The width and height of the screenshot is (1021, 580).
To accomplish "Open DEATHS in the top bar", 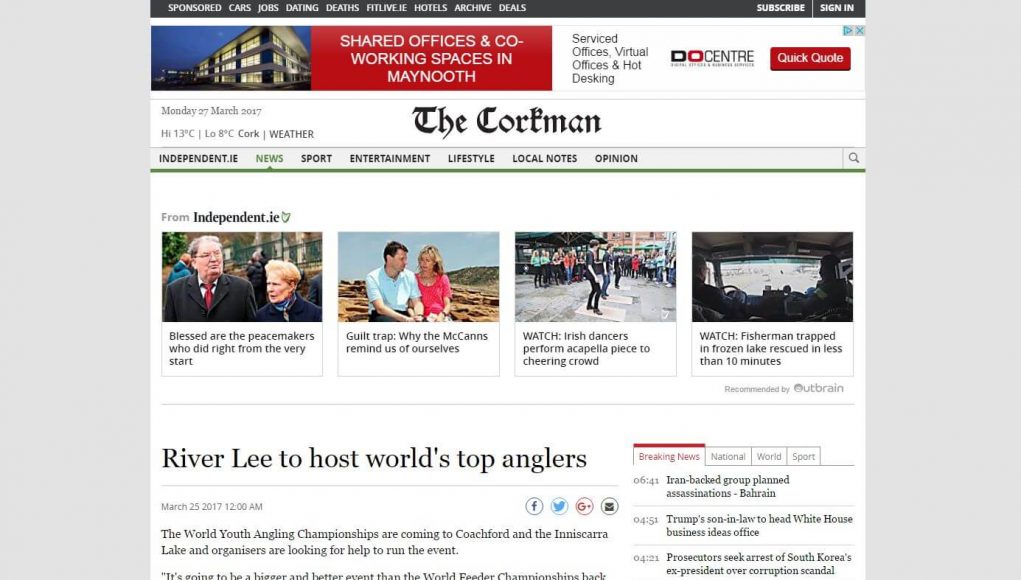I will pyautogui.click(x=343, y=8).
